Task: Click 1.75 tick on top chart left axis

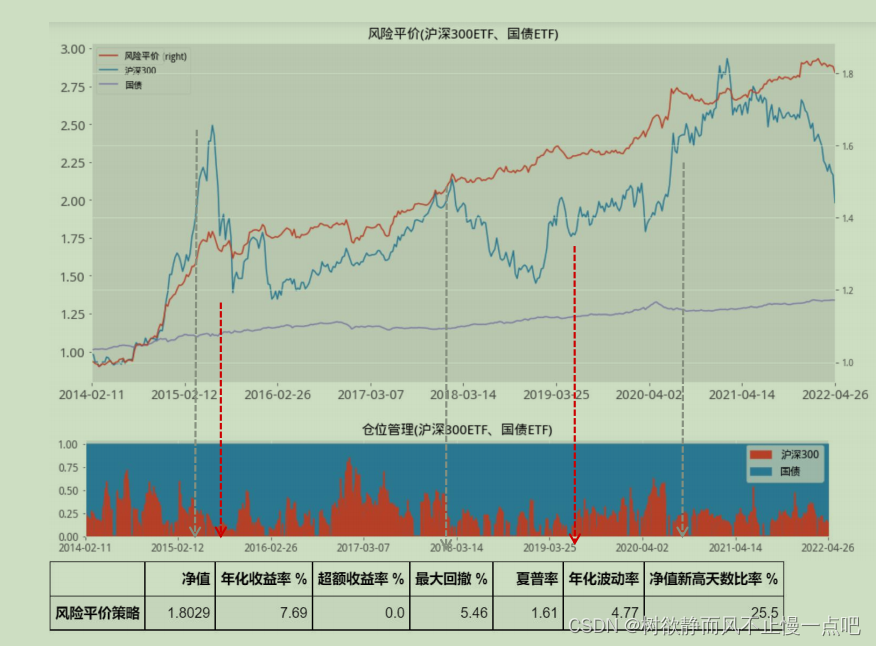Action: 73,239
